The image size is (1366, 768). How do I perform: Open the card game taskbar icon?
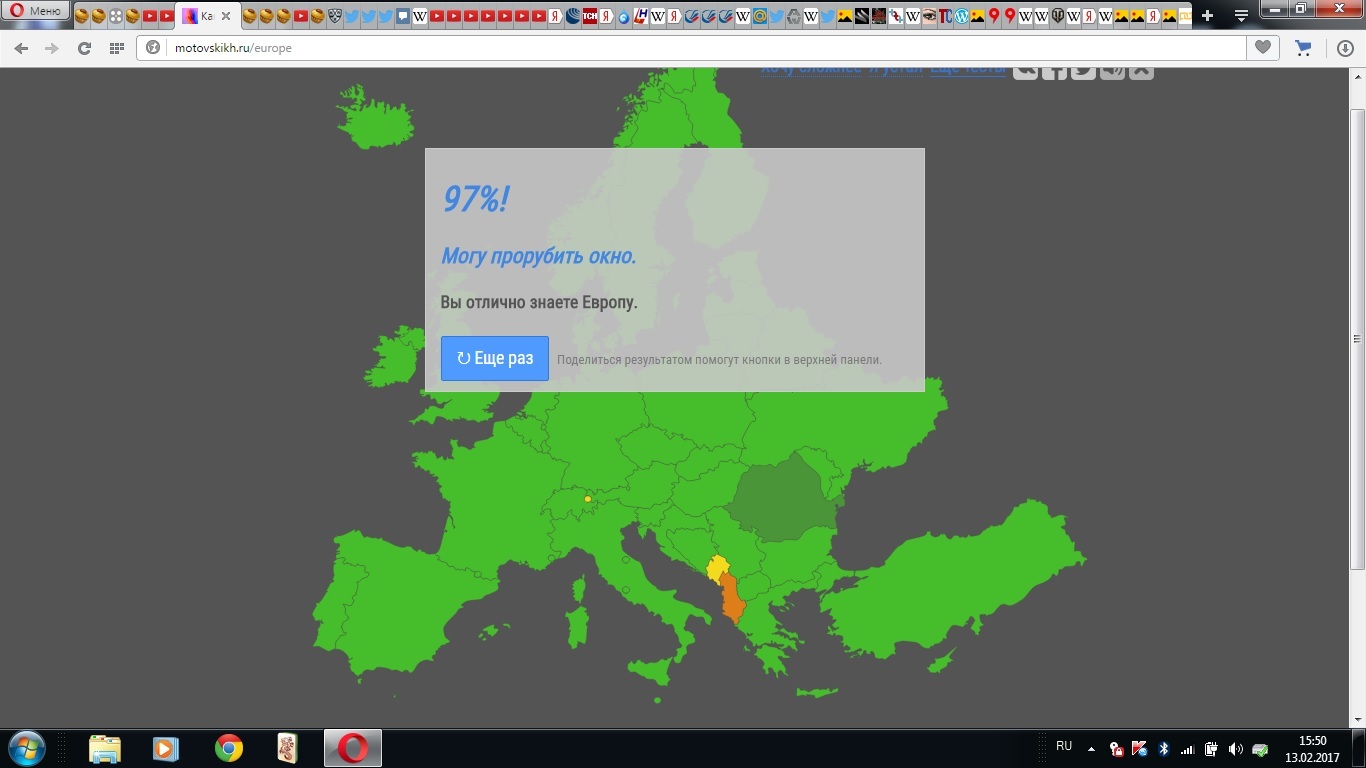click(290, 748)
